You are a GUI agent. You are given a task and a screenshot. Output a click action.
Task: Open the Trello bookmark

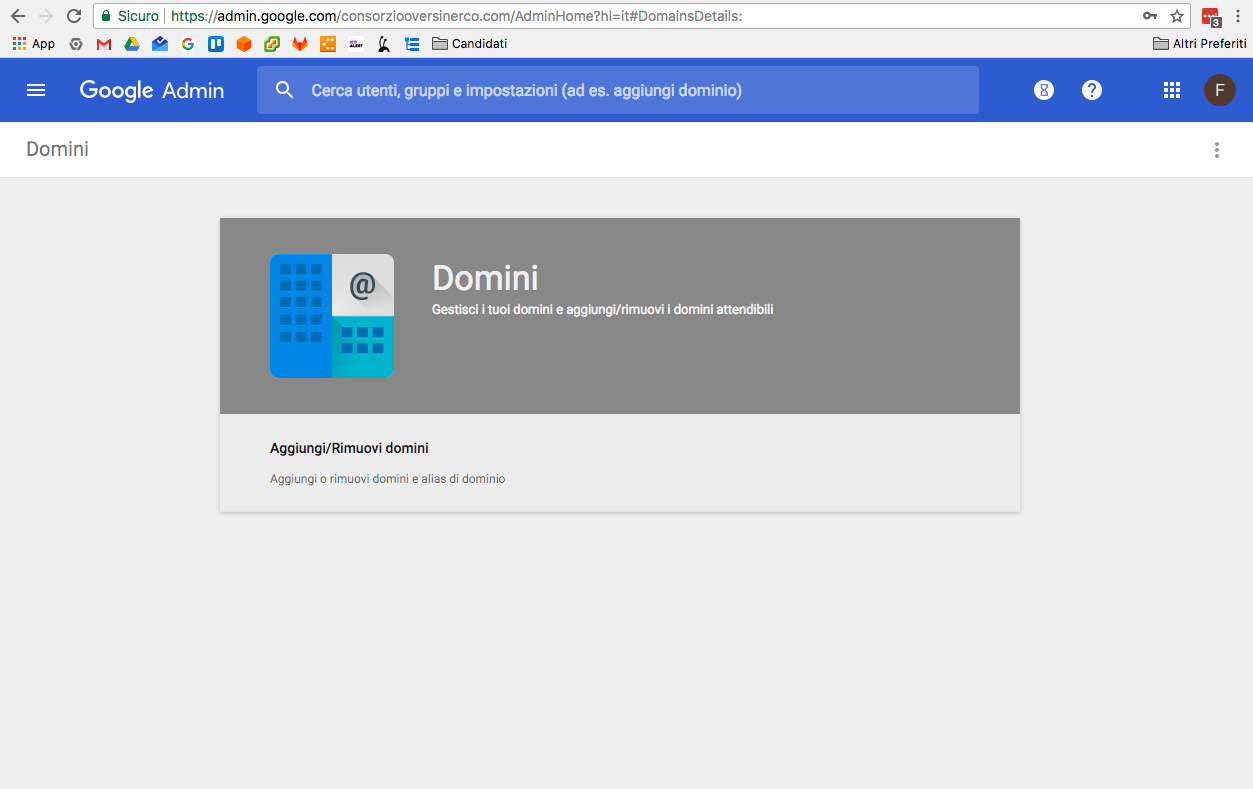tap(216, 44)
